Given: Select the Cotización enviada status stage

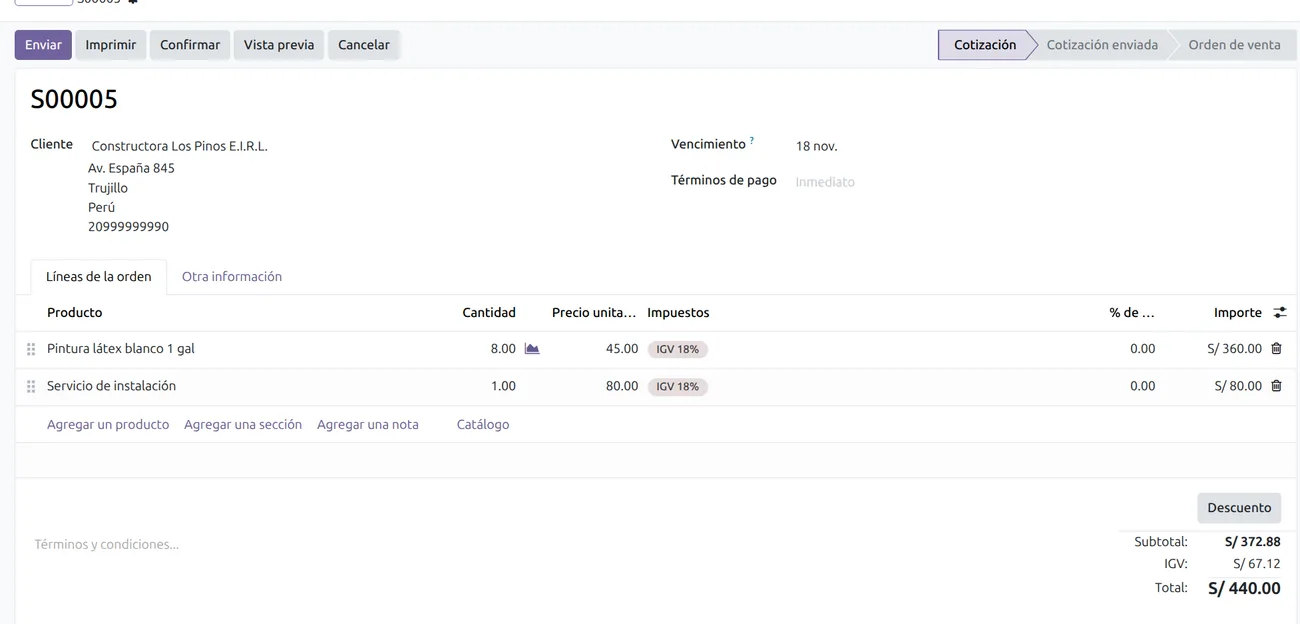Looking at the screenshot, I should [x=1102, y=45].
